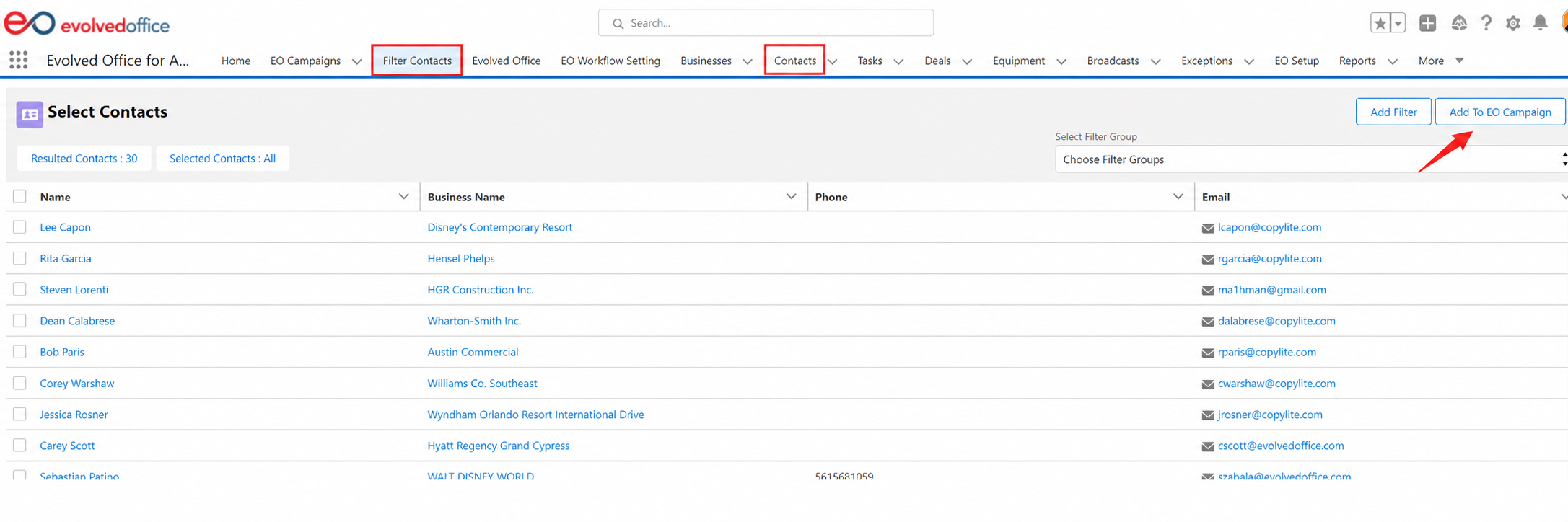Click the envelope icon beside rparis@copylite.com
Image resolution: width=1568 pixels, height=522 pixels.
click(x=1208, y=353)
